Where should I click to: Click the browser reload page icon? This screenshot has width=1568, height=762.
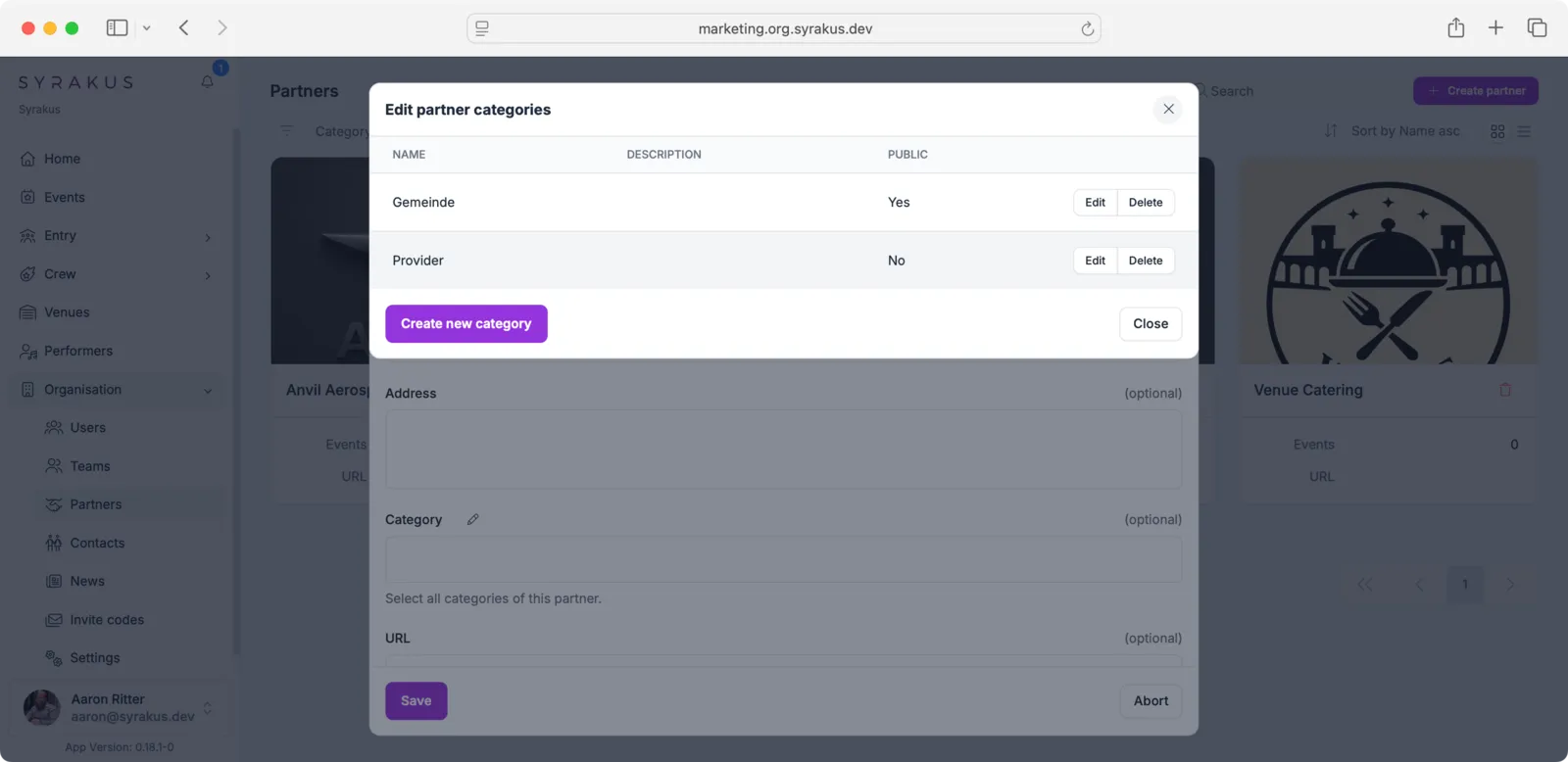(1087, 28)
